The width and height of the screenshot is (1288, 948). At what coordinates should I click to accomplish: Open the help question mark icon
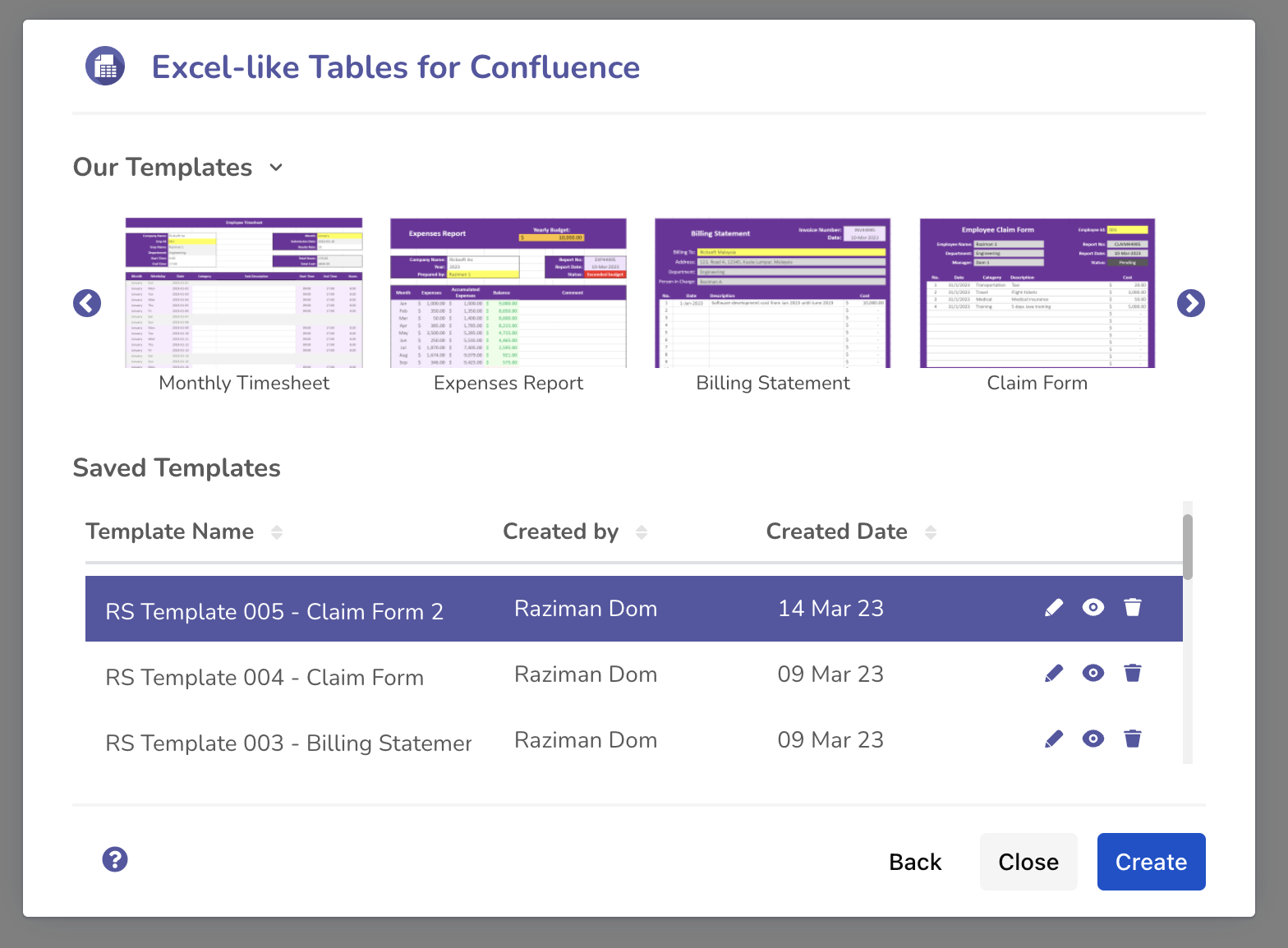(115, 859)
